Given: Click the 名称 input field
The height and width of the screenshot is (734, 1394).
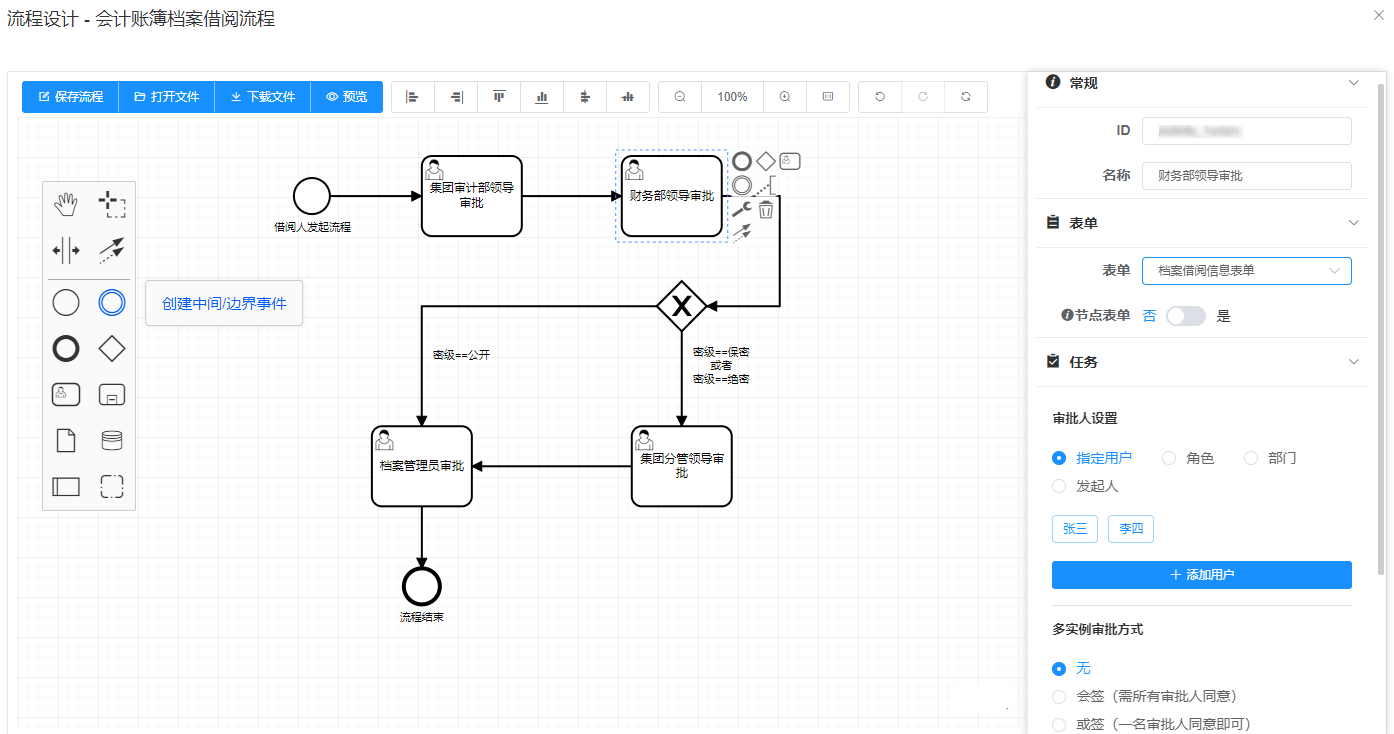Looking at the screenshot, I should tap(1247, 176).
